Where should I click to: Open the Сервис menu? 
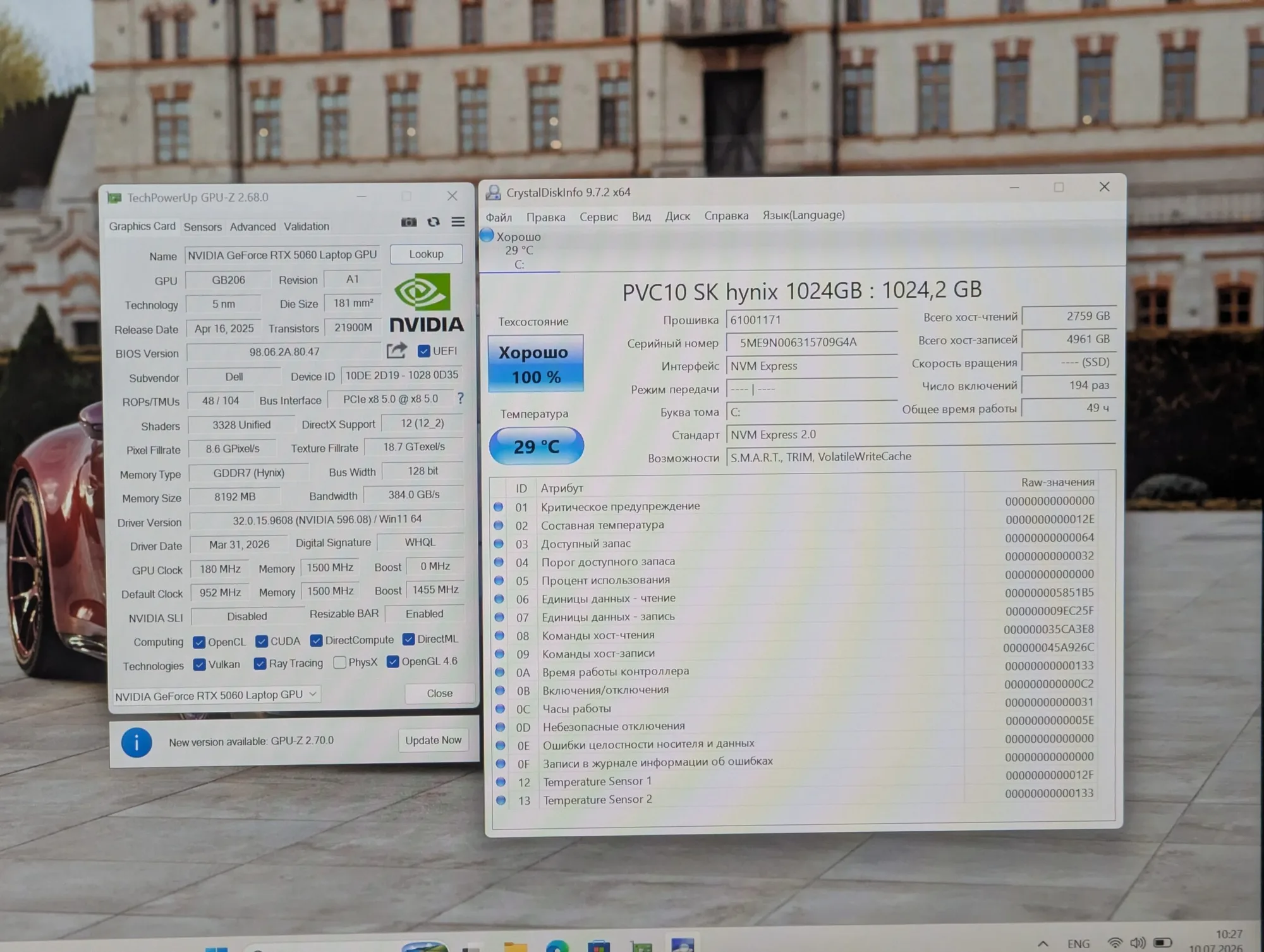pos(599,217)
